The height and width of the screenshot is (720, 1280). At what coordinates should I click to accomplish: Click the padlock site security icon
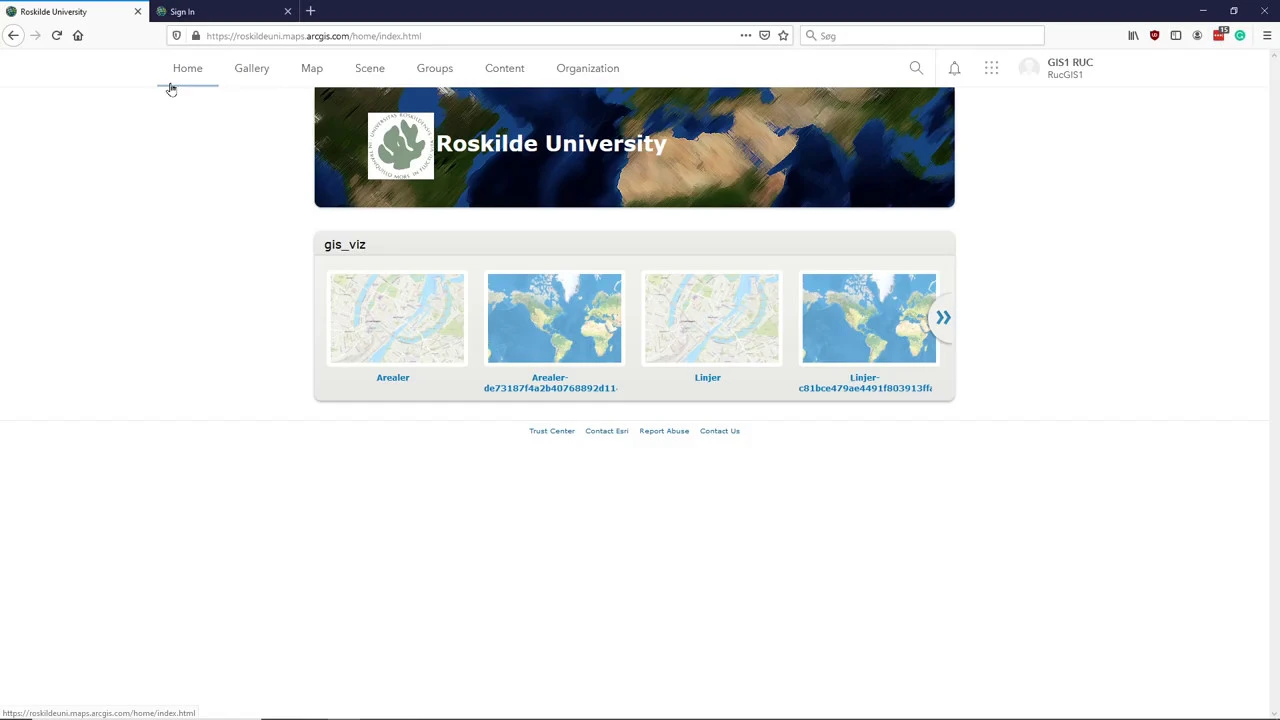pyautogui.click(x=195, y=36)
